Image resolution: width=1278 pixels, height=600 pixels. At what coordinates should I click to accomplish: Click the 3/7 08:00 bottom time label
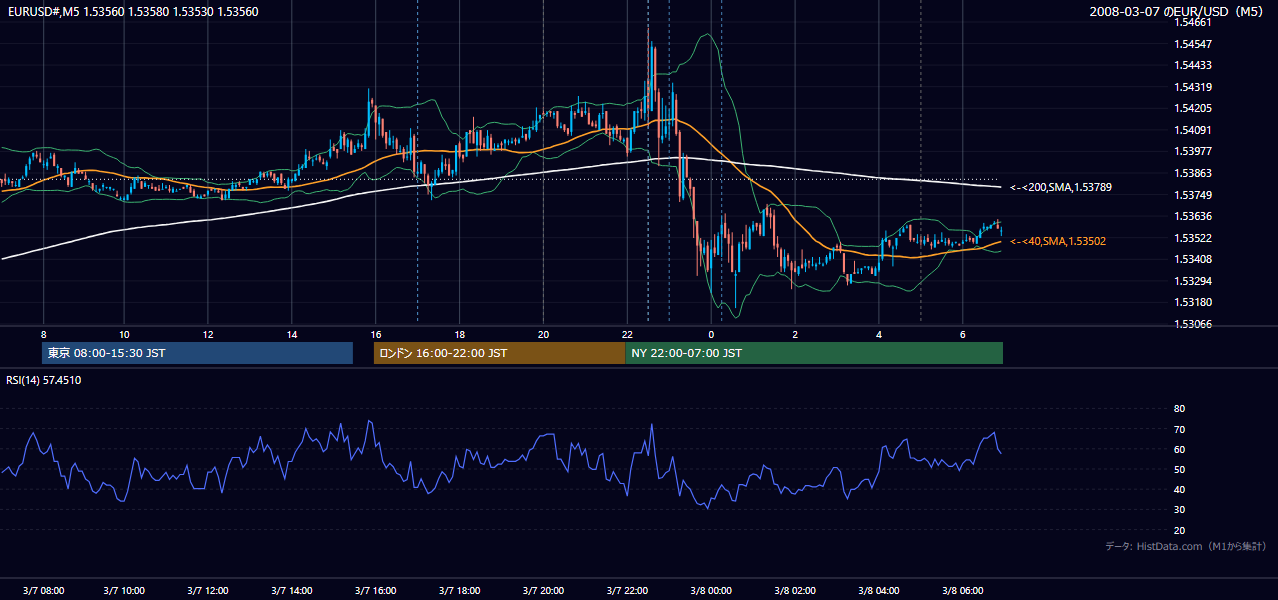[x=42, y=590]
